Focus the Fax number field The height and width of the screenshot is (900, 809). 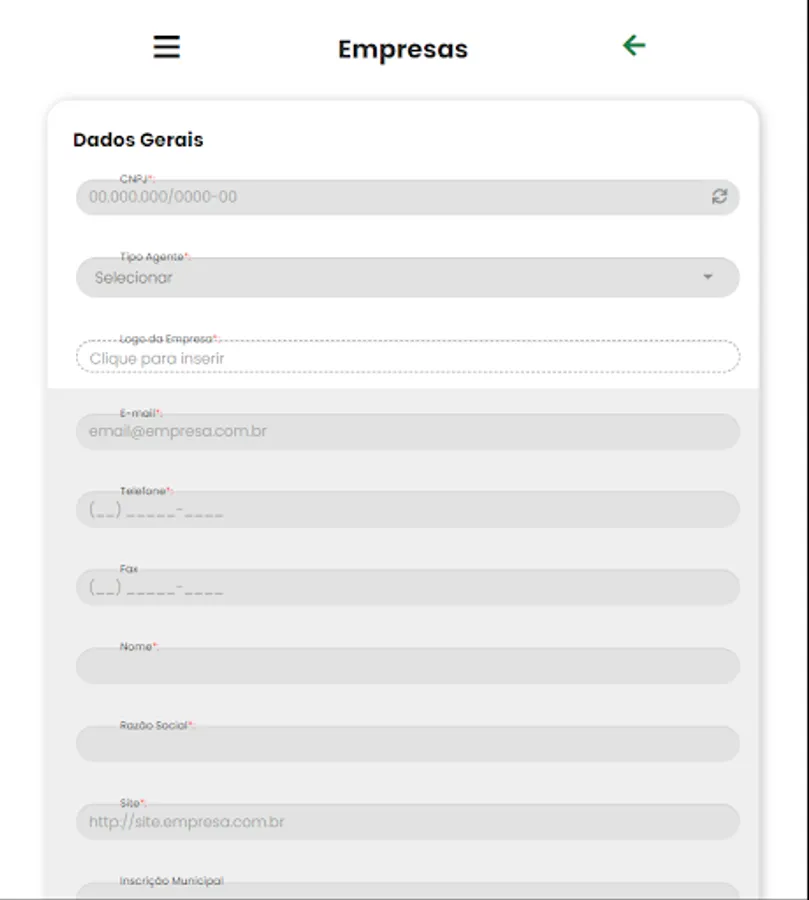(407, 588)
